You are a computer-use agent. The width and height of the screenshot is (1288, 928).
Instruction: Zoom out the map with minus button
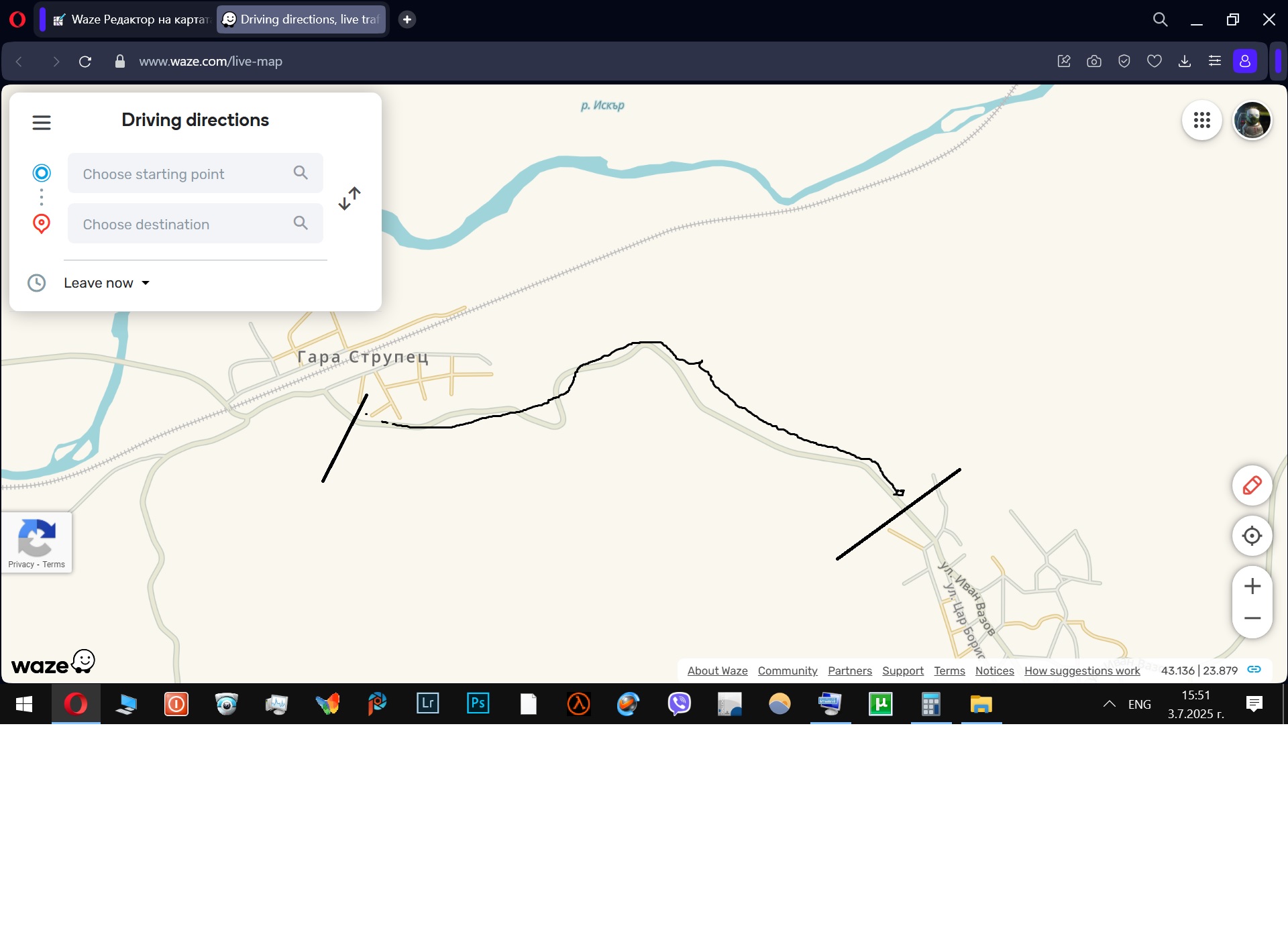click(x=1252, y=618)
